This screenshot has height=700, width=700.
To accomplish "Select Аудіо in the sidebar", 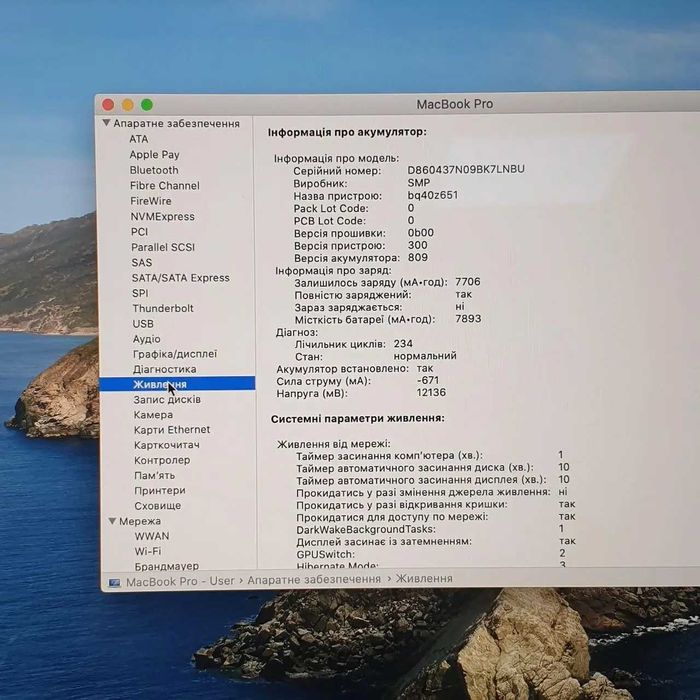I will pos(146,339).
